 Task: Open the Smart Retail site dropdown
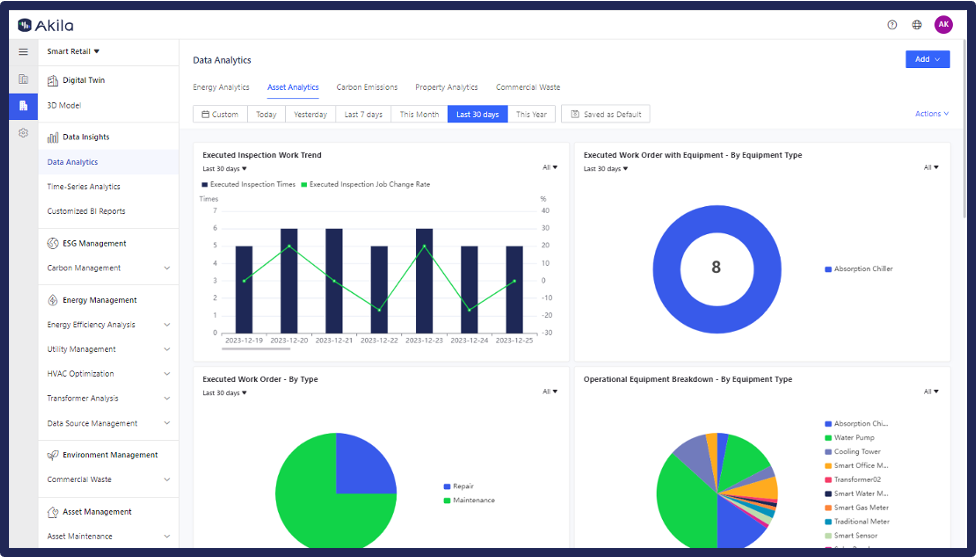(x=73, y=51)
